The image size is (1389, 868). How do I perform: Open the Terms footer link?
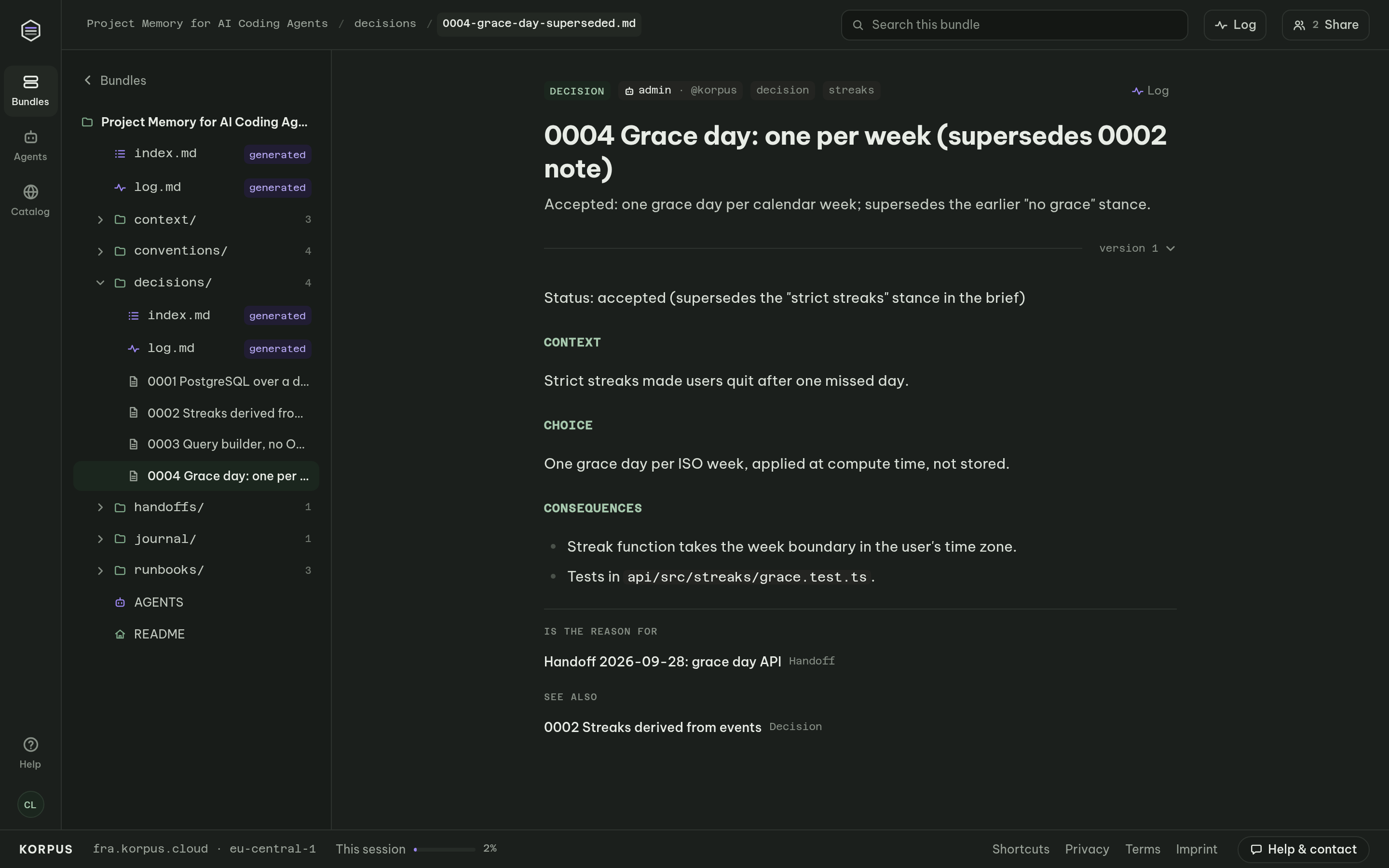click(1142, 849)
